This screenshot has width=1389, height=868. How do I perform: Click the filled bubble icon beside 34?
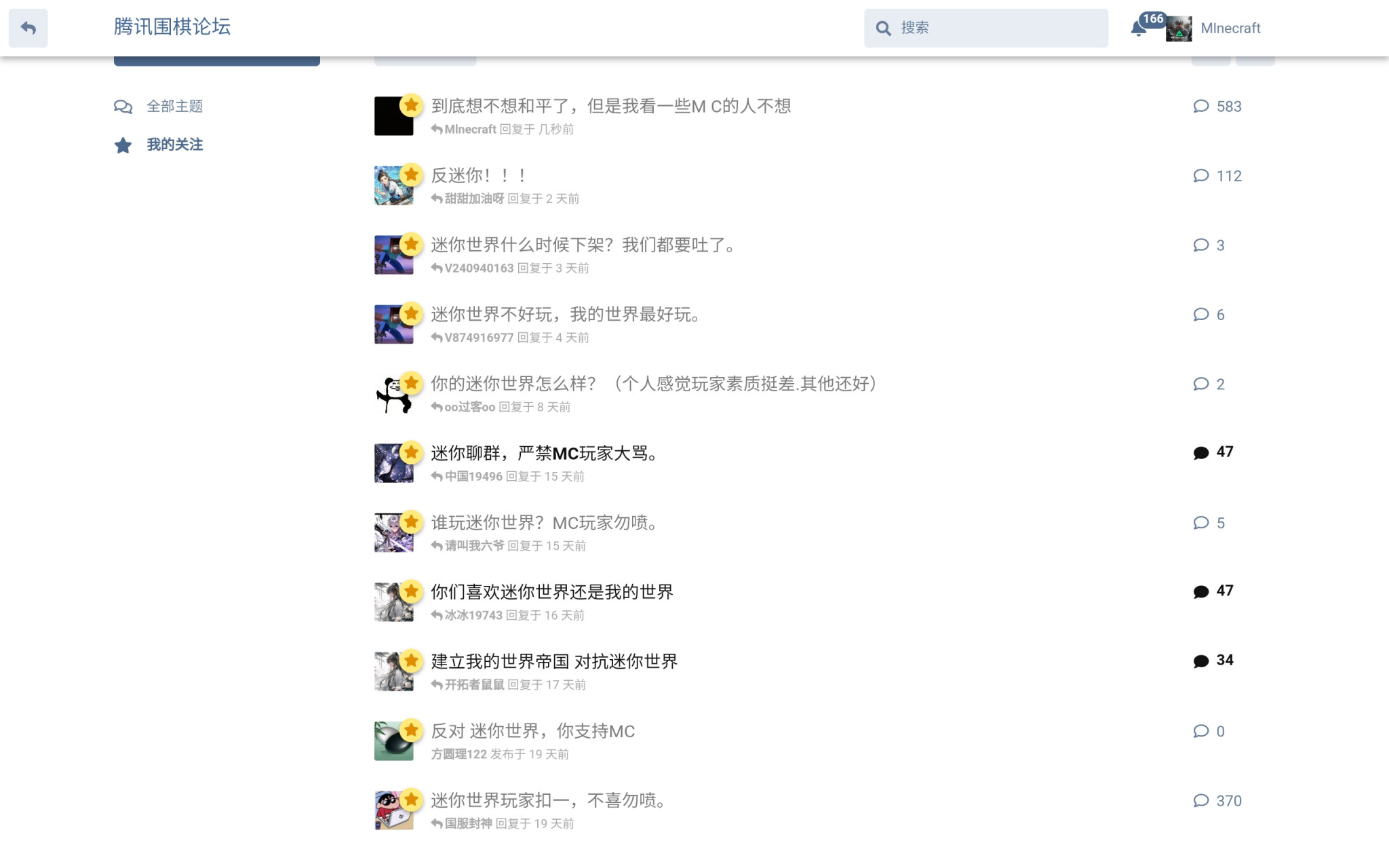1201,661
